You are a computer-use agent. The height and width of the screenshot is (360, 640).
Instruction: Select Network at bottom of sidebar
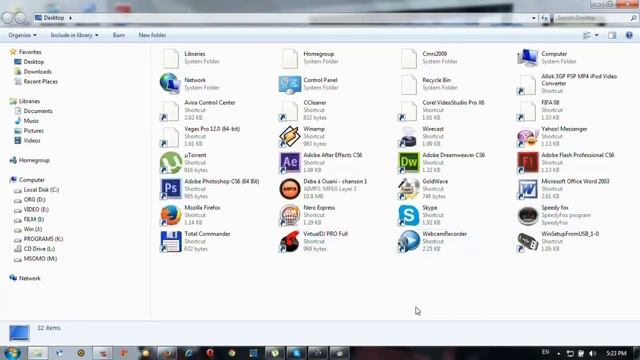(x=29, y=278)
